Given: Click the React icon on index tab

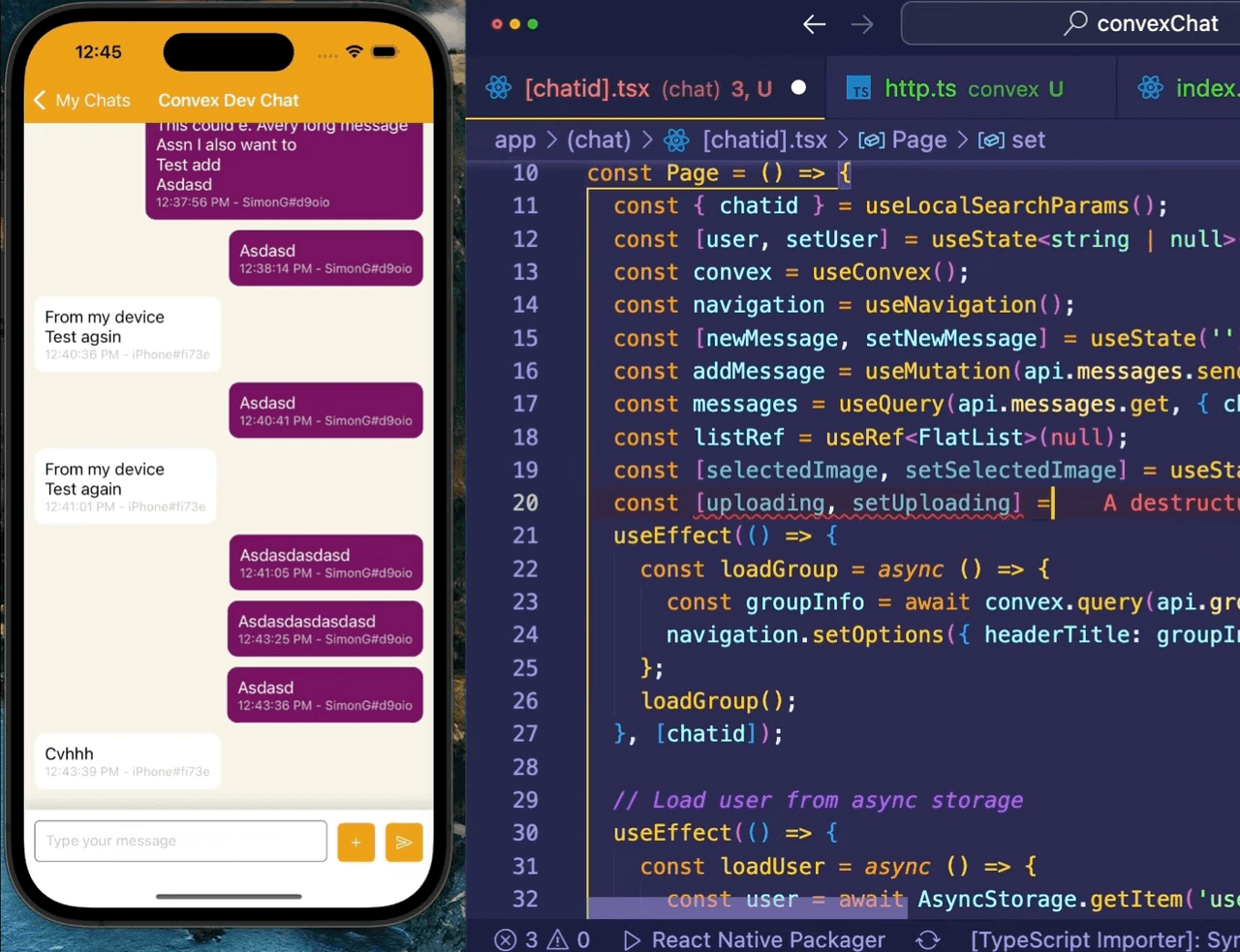Looking at the screenshot, I should [x=1151, y=88].
